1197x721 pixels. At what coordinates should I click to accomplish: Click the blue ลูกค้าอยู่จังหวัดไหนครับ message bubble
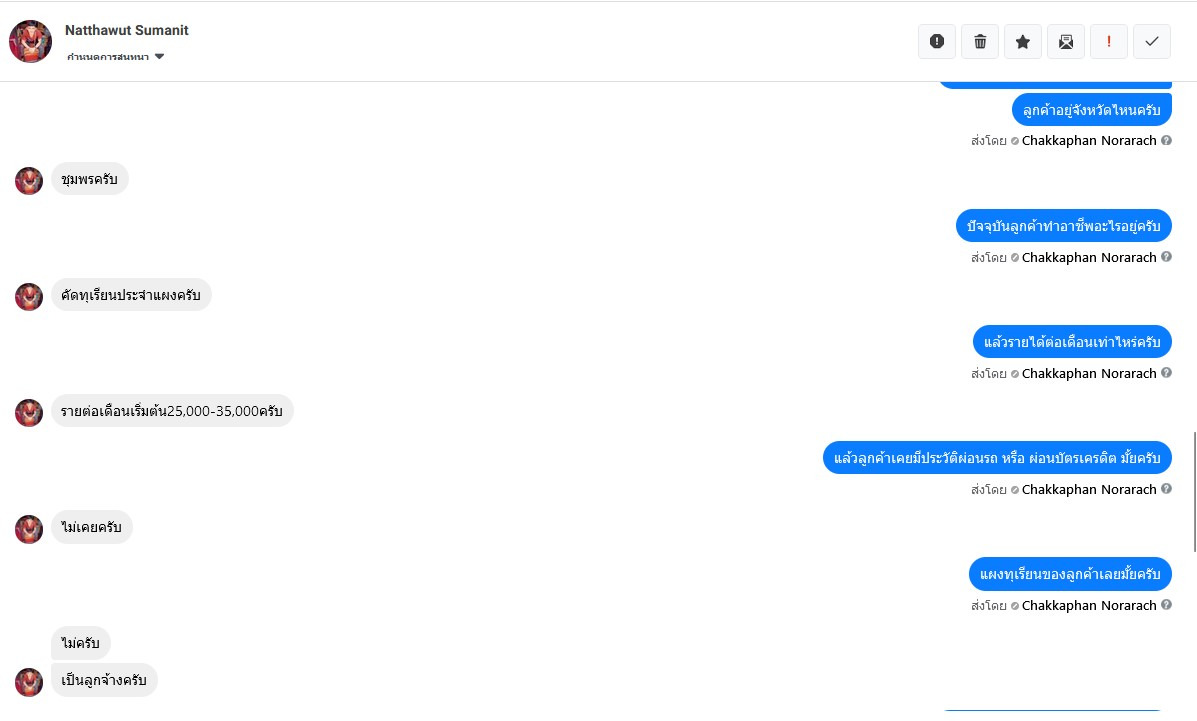[x=1091, y=110]
